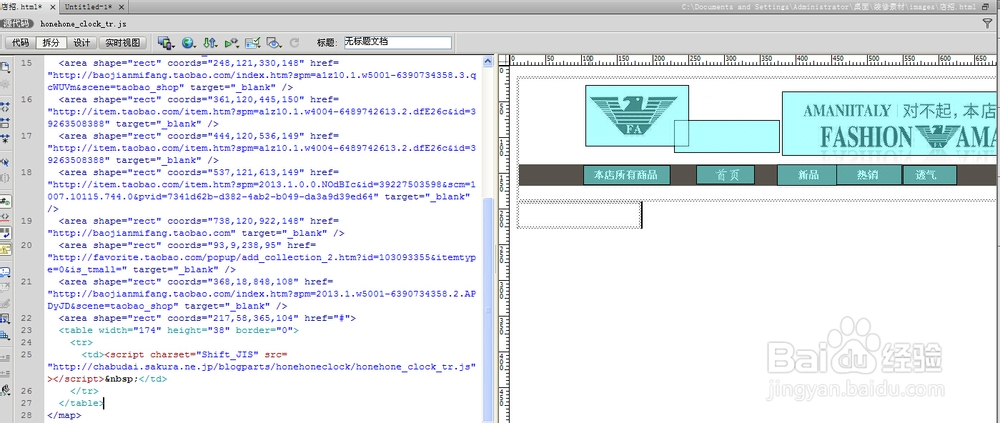Click the filter funnel icon for related files

pyautogui.click(x=987, y=23)
